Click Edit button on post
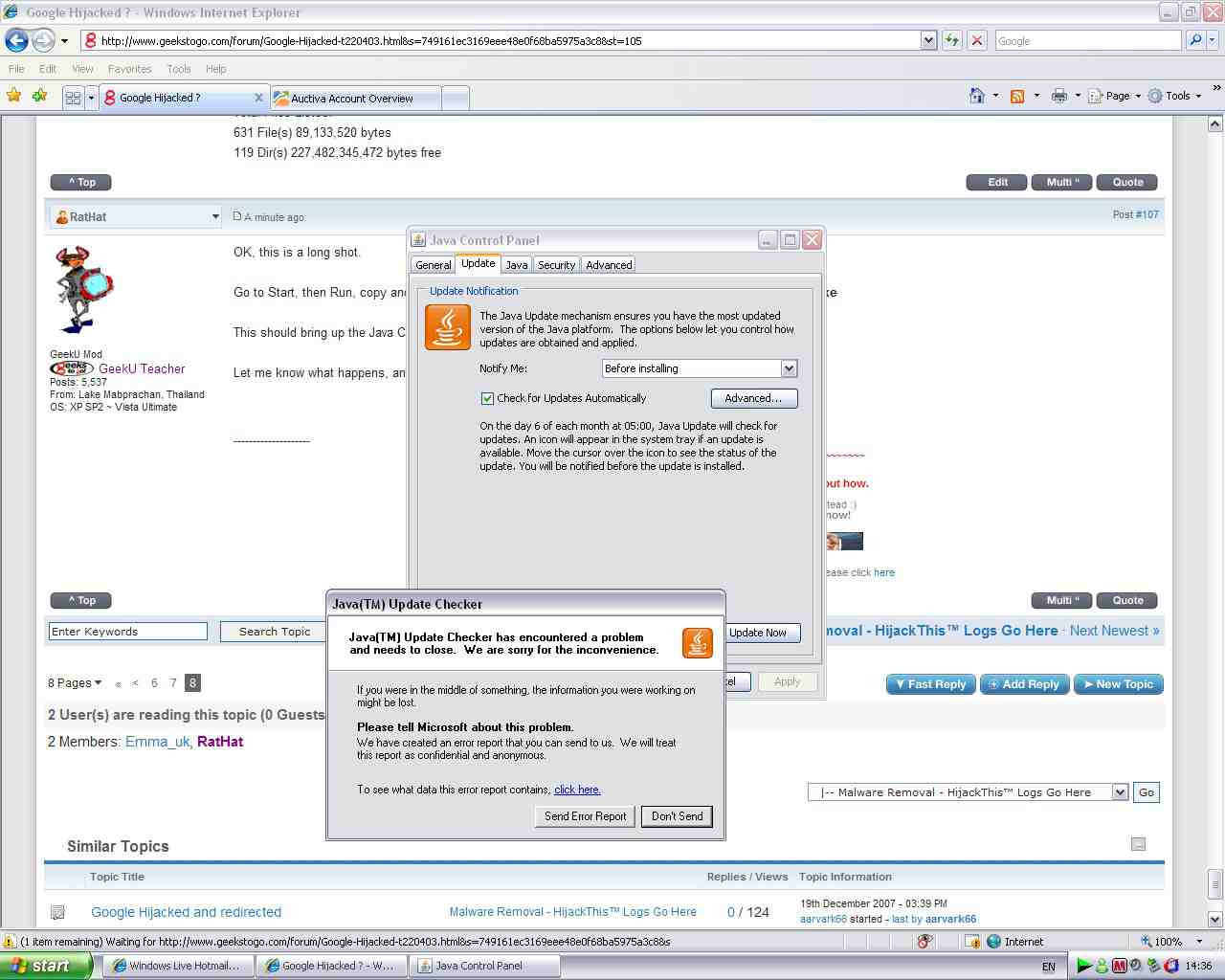The width and height of the screenshot is (1225, 980). pos(997,182)
